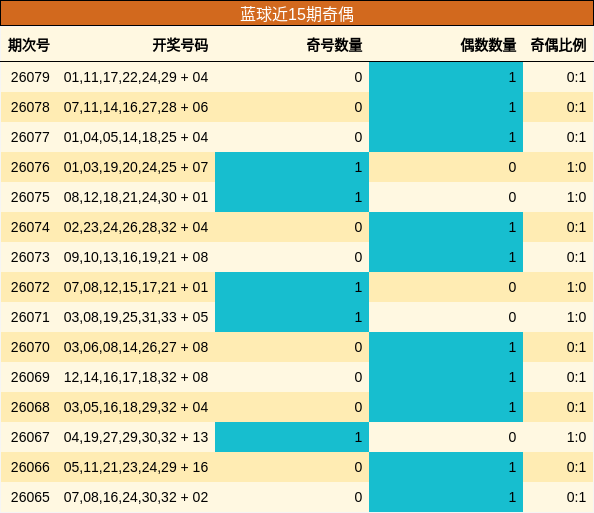This screenshot has width=594, height=513.
Task: Click period number 26070
Action: pyautogui.click(x=30, y=347)
